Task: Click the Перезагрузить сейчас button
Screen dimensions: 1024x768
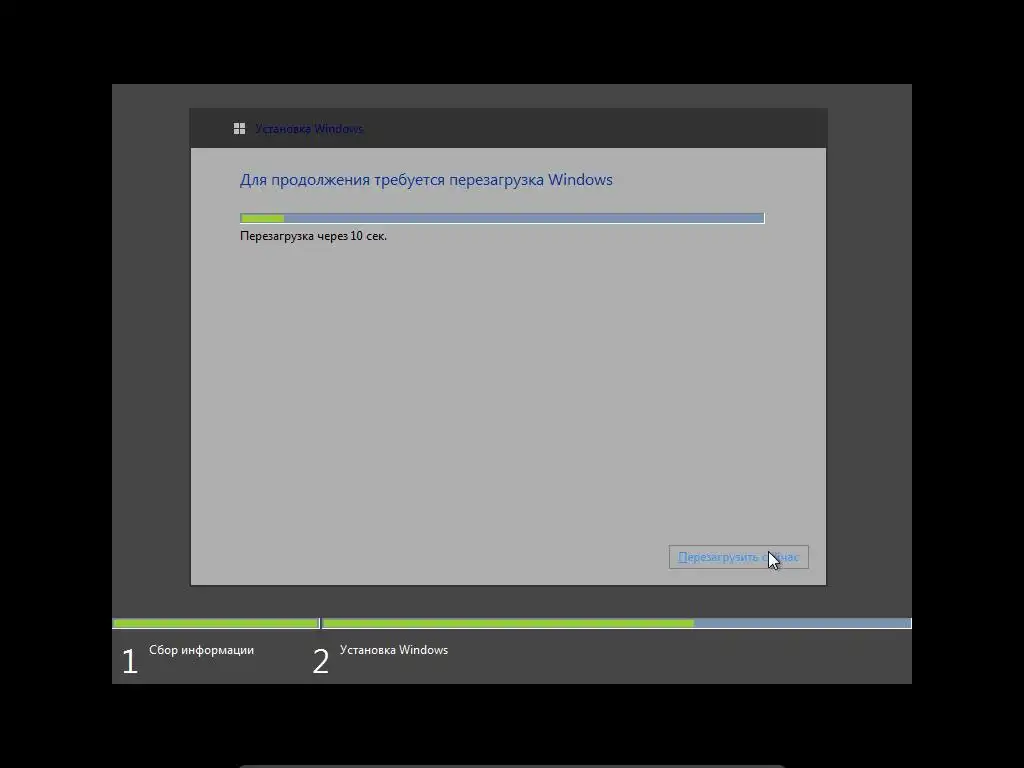Action: pyautogui.click(x=739, y=557)
